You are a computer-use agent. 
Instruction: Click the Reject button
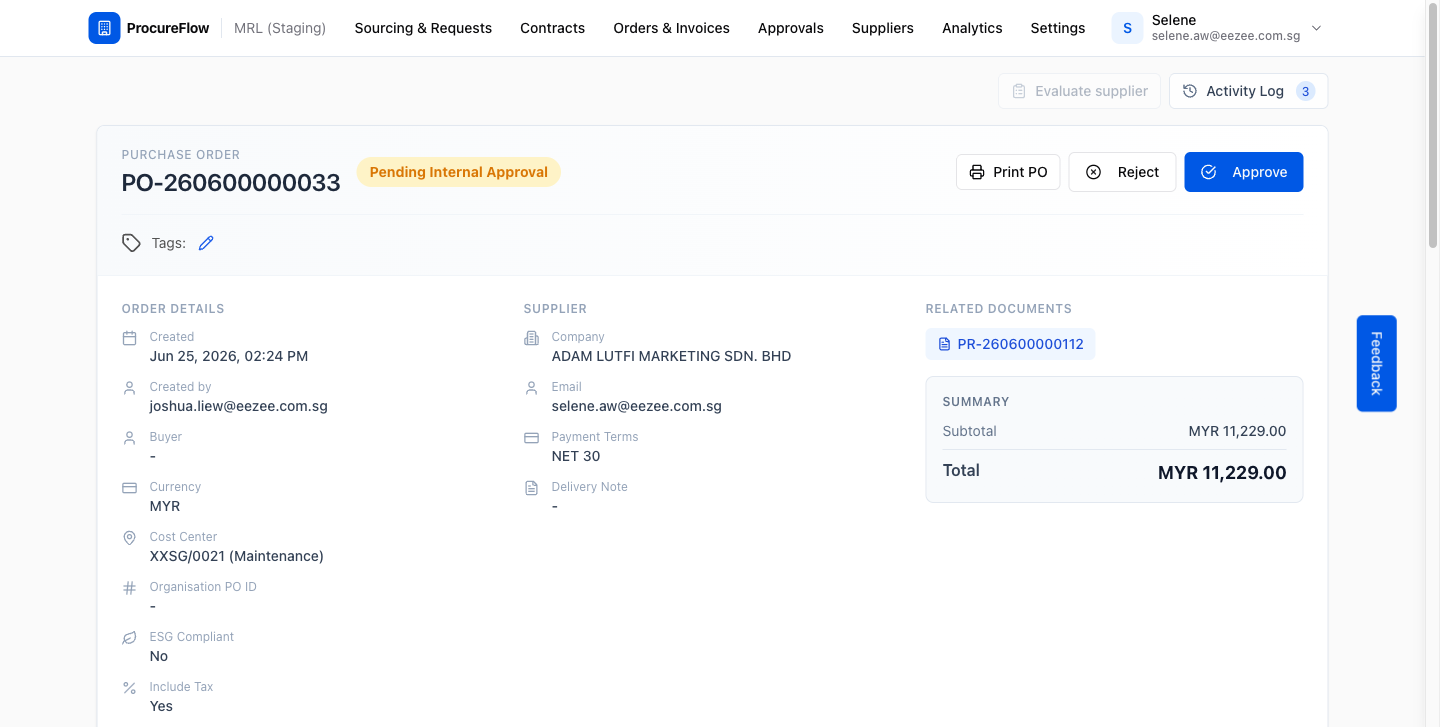1122,172
